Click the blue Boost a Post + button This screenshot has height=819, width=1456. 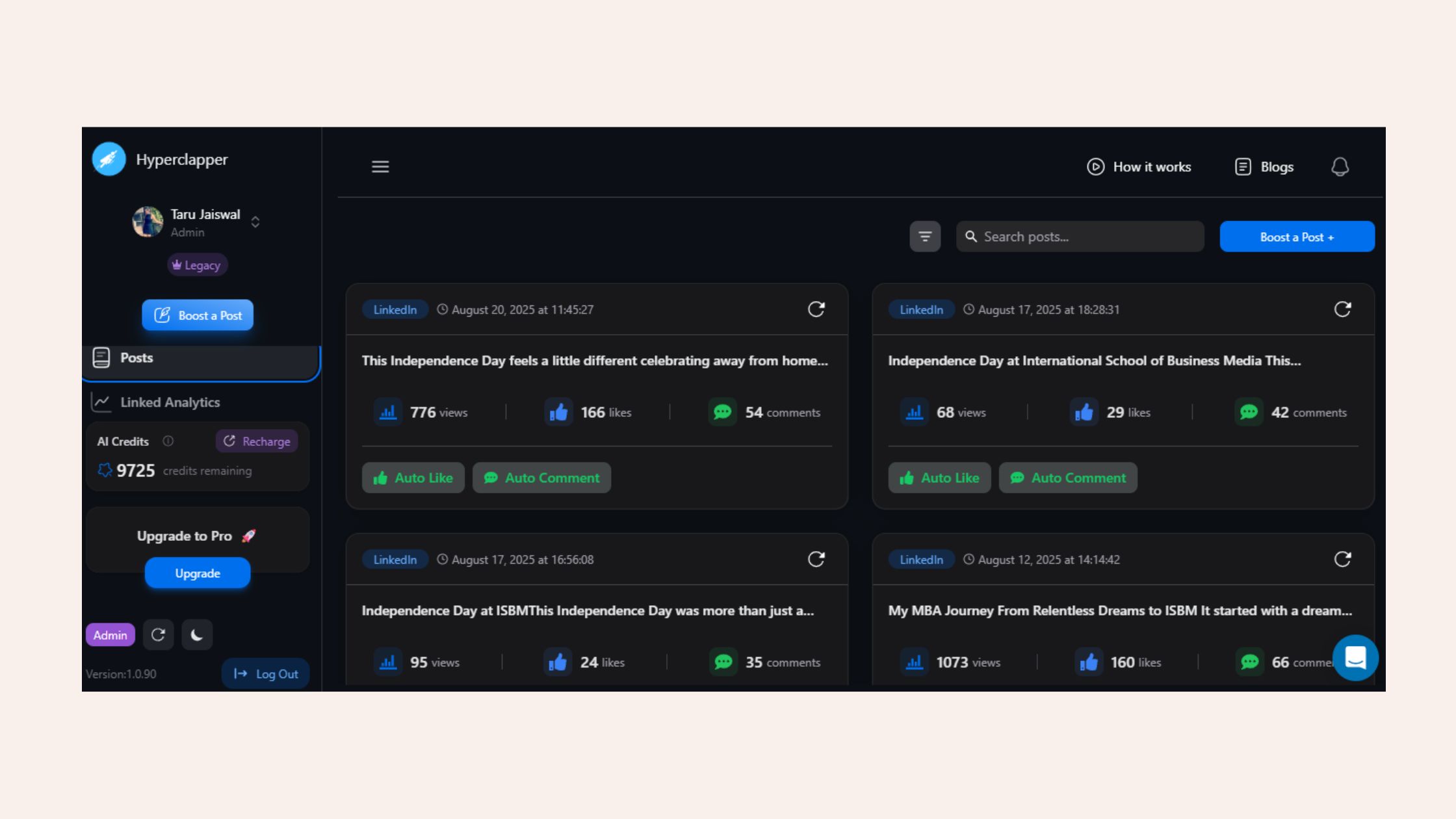[x=1297, y=237]
